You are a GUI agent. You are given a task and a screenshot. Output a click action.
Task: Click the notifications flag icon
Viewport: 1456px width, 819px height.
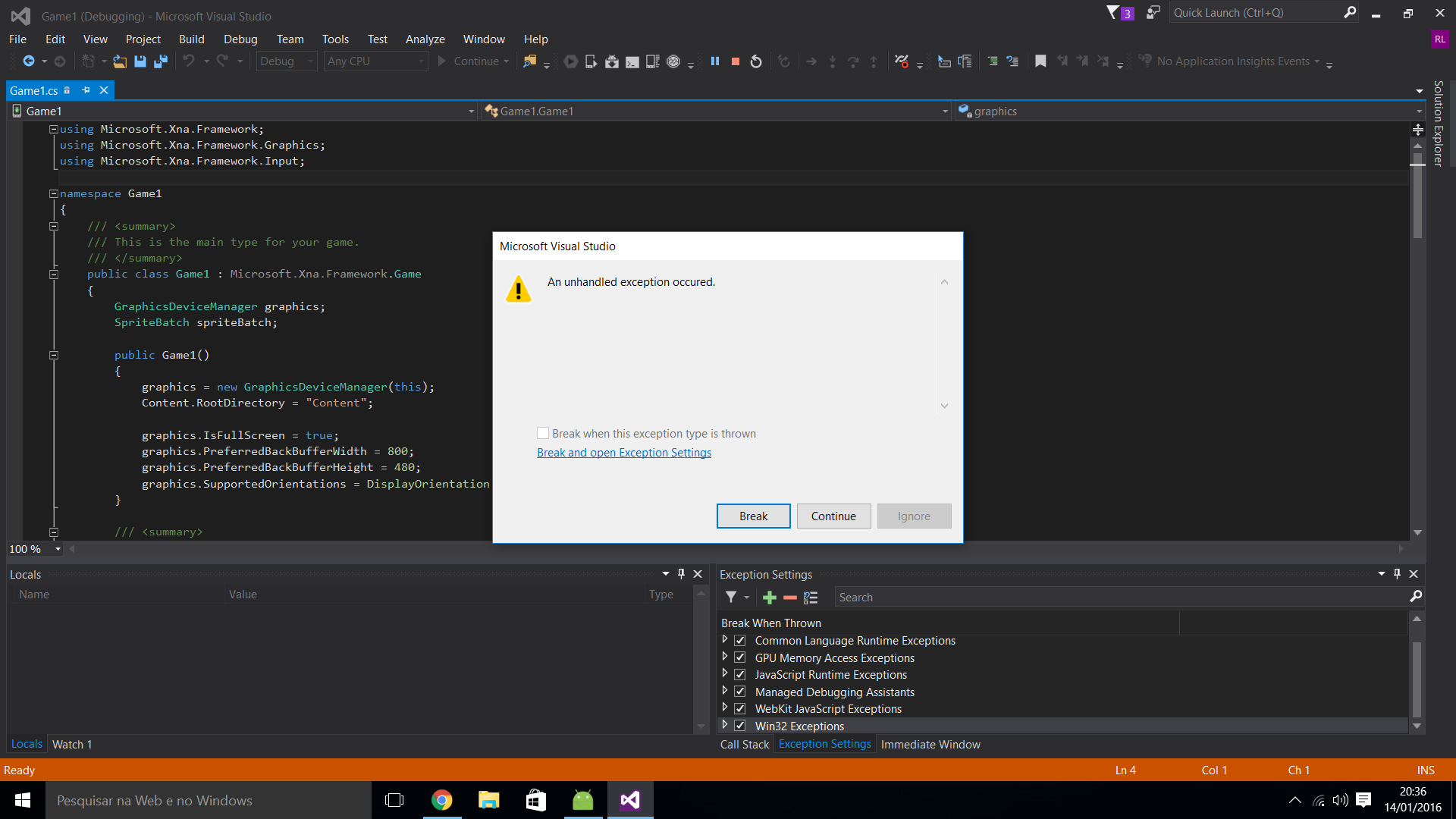point(1112,13)
